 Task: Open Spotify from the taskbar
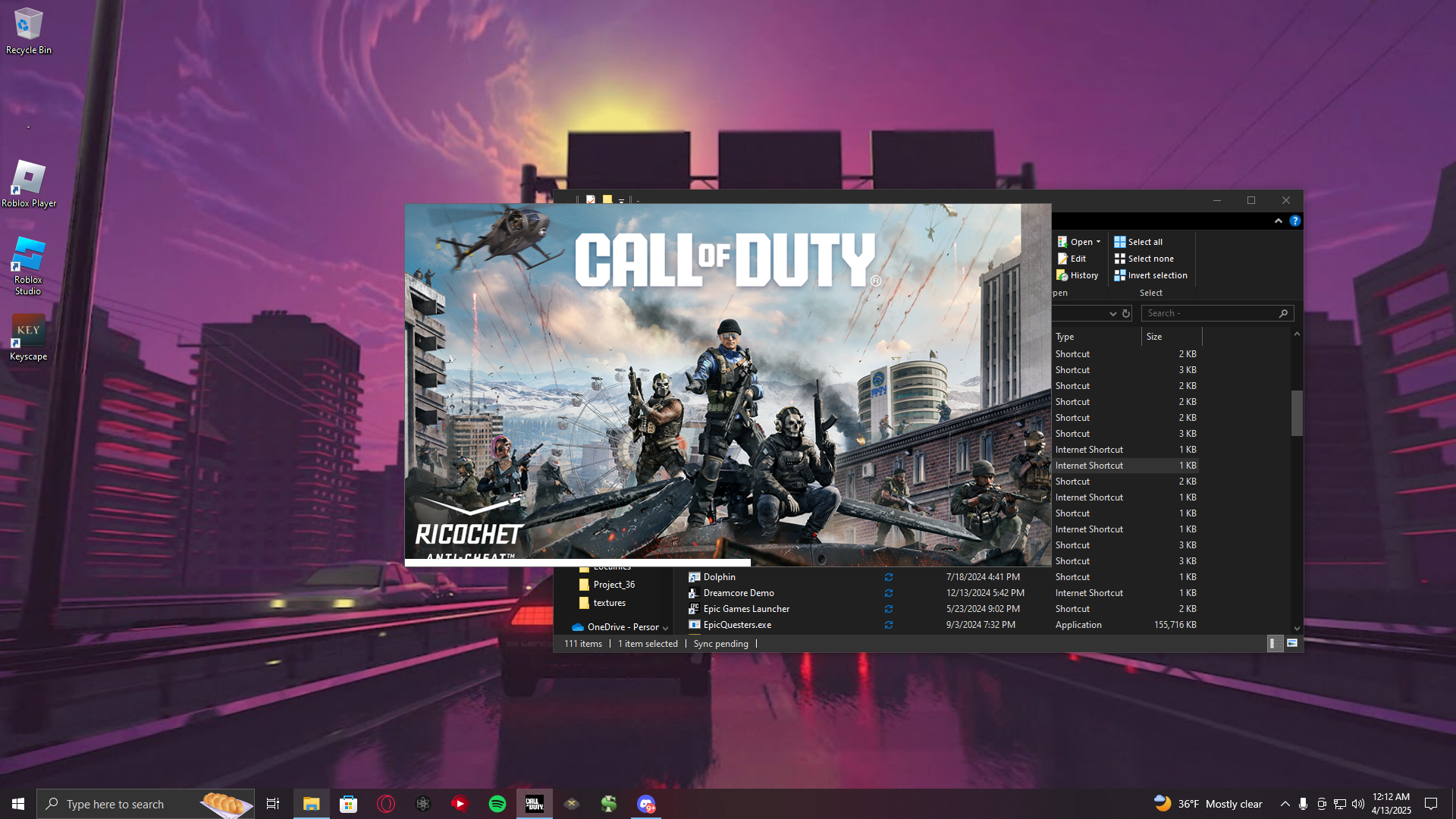coord(497,804)
